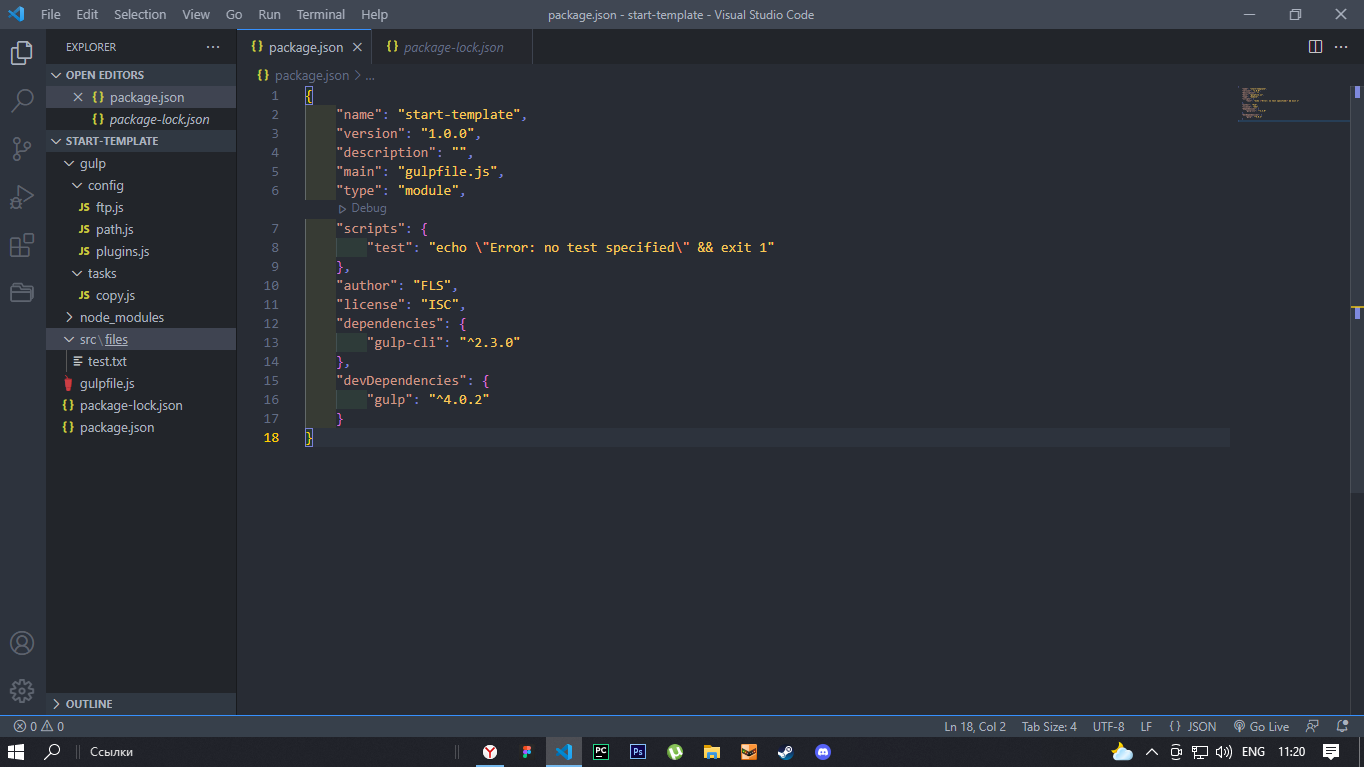Image resolution: width=1364 pixels, height=767 pixels.
Task: Open the Run and Debug view
Action: pyautogui.click(x=22, y=197)
